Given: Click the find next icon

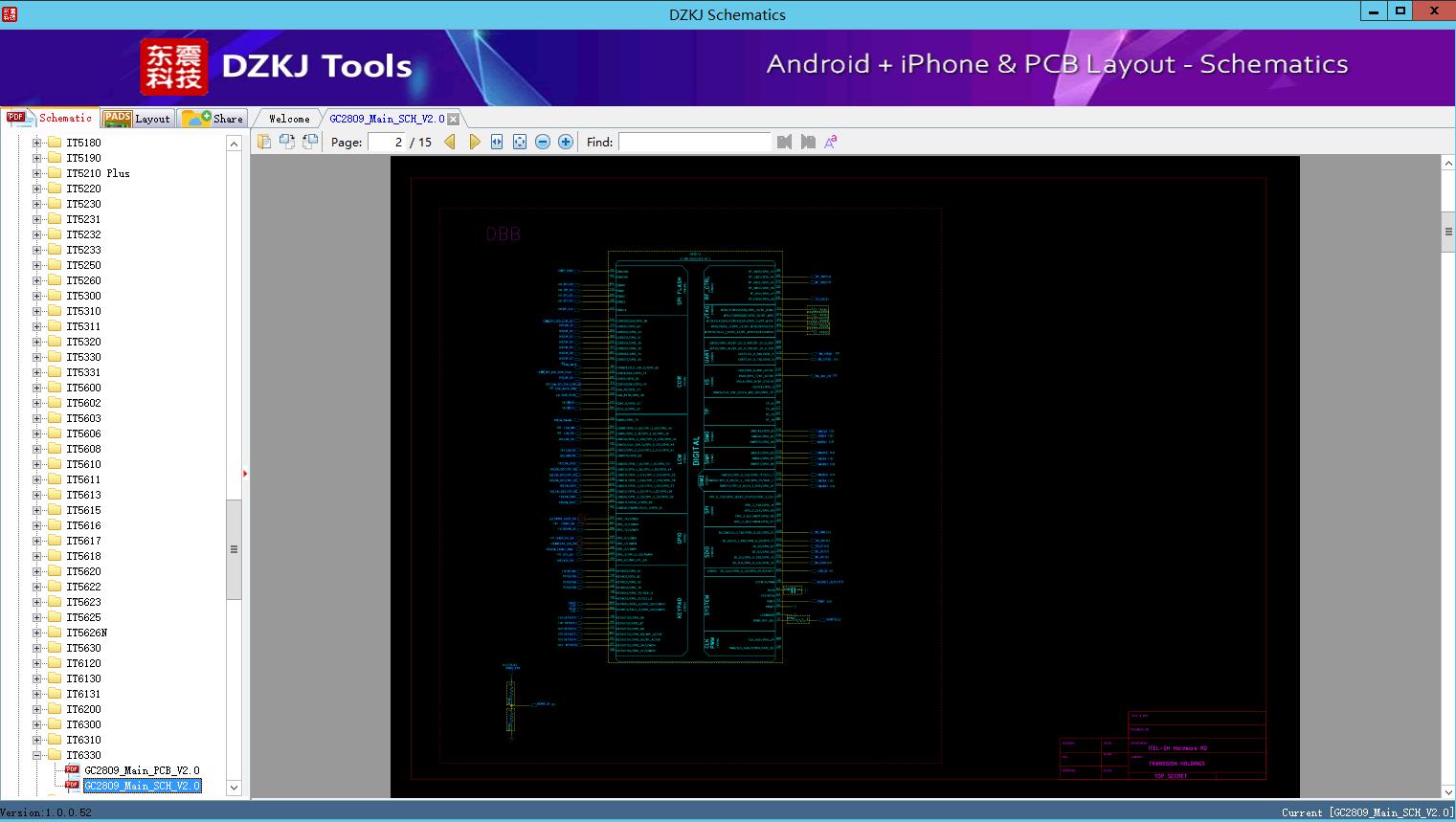Looking at the screenshot, I should pyautogui.click(x=808, y=142).
